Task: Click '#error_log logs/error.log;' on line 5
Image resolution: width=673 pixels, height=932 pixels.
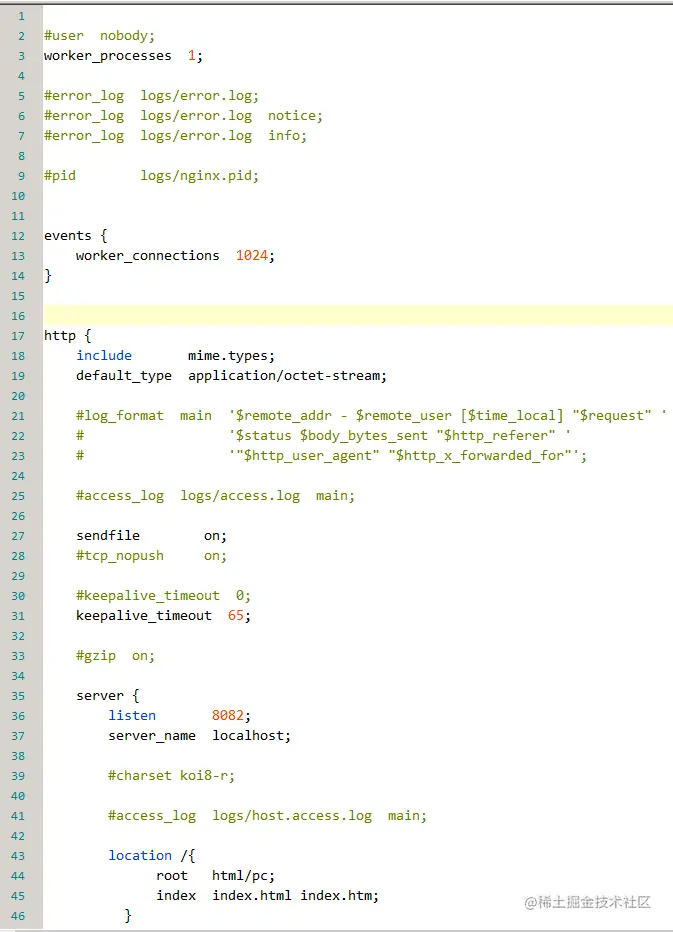Action: (152, 96)
